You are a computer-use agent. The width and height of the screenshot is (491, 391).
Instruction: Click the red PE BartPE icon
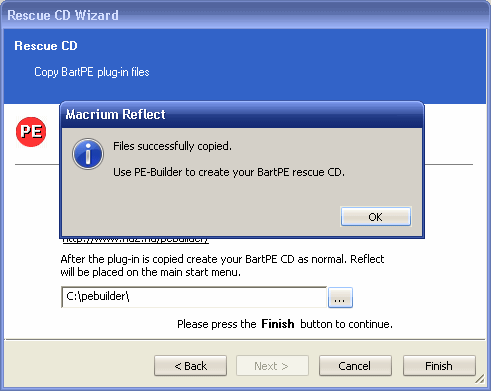[x=31, y=132]
